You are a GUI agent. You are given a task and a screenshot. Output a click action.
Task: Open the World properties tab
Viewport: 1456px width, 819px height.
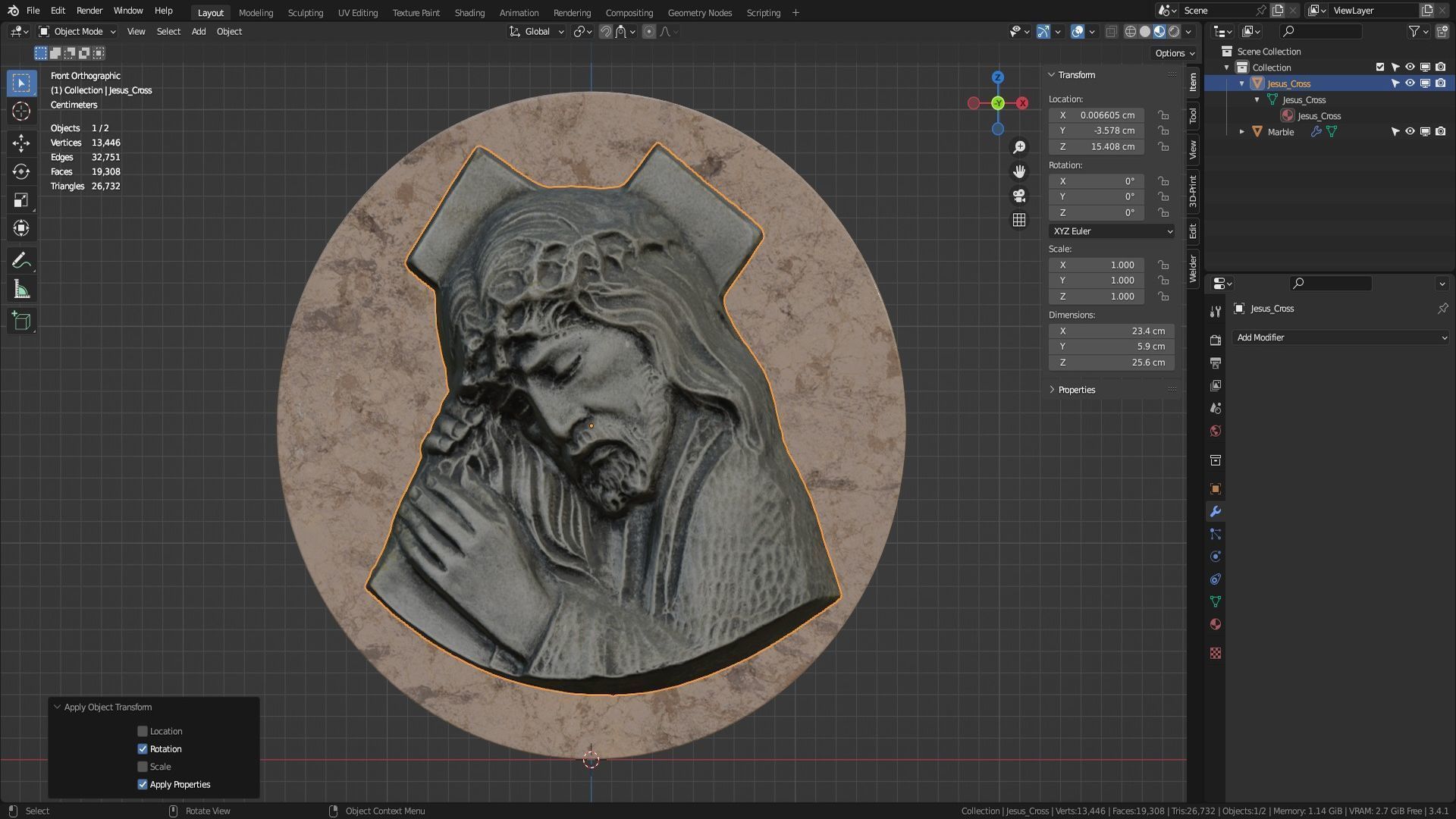click(1216, 431)
